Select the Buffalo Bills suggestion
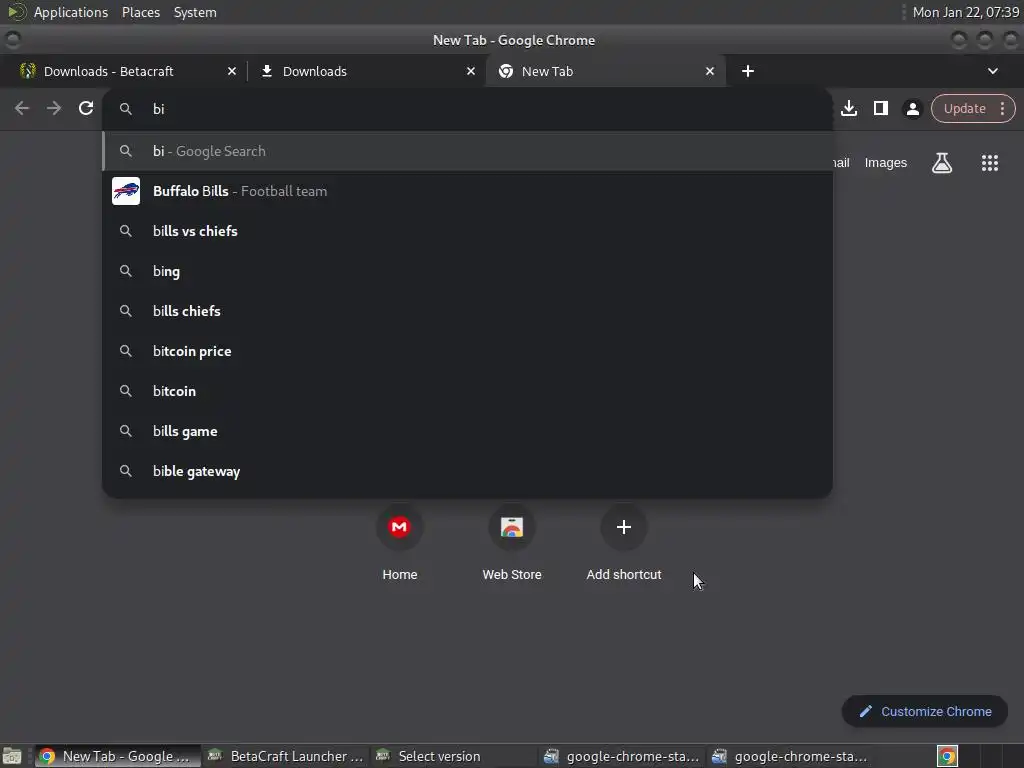The height and width of the screenshot is (768, 1024). [467, 191]
